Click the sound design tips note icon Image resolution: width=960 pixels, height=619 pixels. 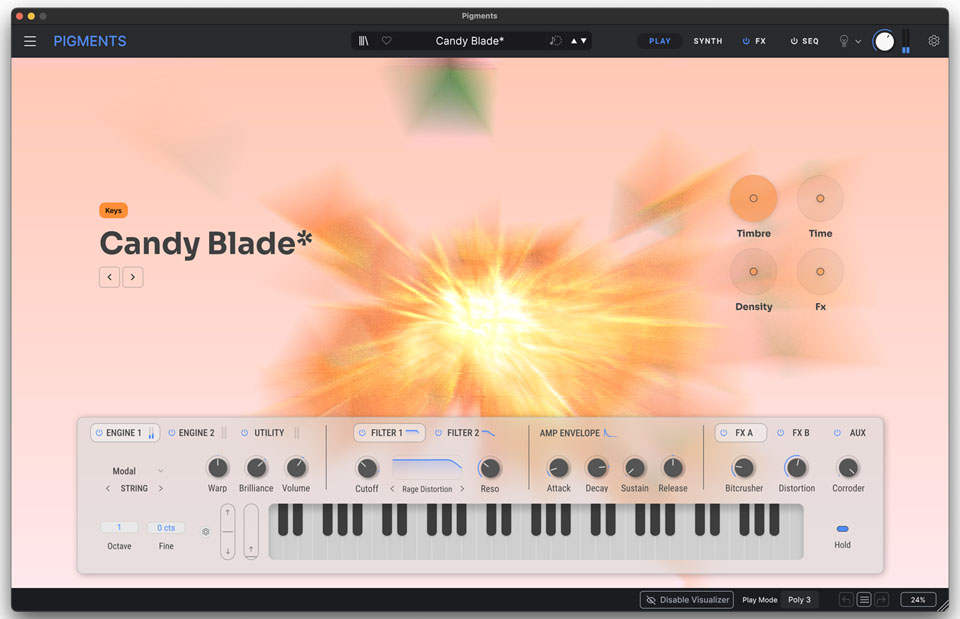tap(555, 41)
